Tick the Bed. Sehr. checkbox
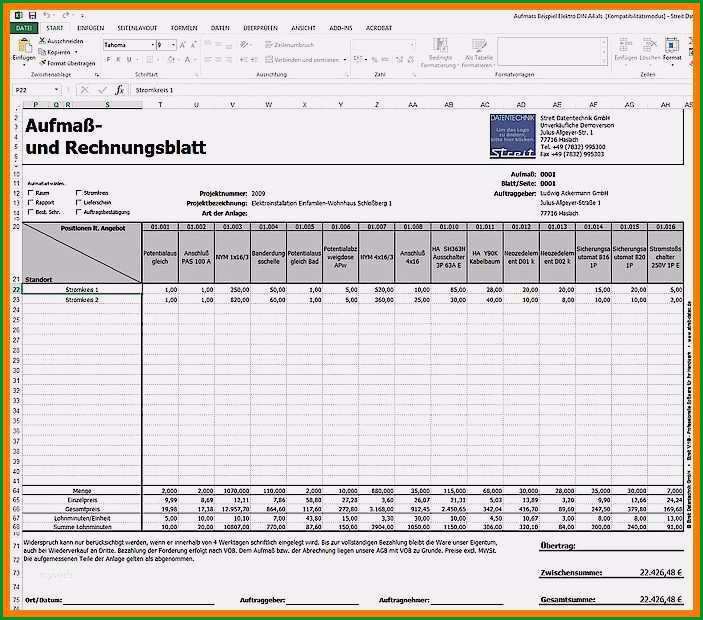The width and height of the screenshot is (703, 620). point(30,212)
